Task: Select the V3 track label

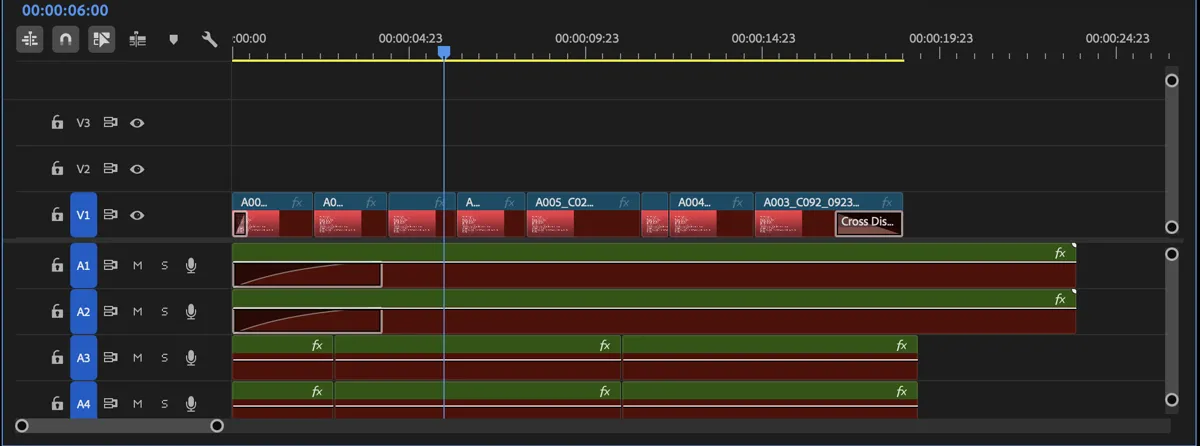Action: point(84,123)
